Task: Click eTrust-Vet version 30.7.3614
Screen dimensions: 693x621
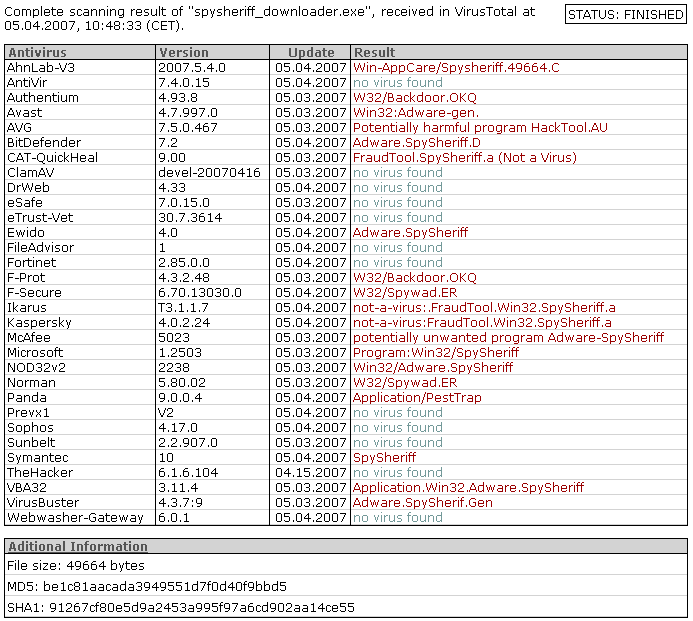Action: (x=190, y=218)
